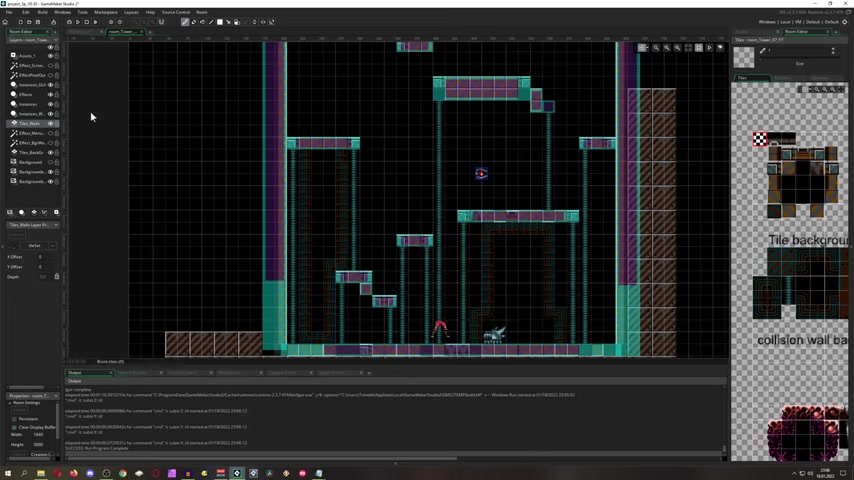The width and height of the screenshot is (854, 480).
Task: Open tileset picker ellipsis button
Action: click(52, 246)
